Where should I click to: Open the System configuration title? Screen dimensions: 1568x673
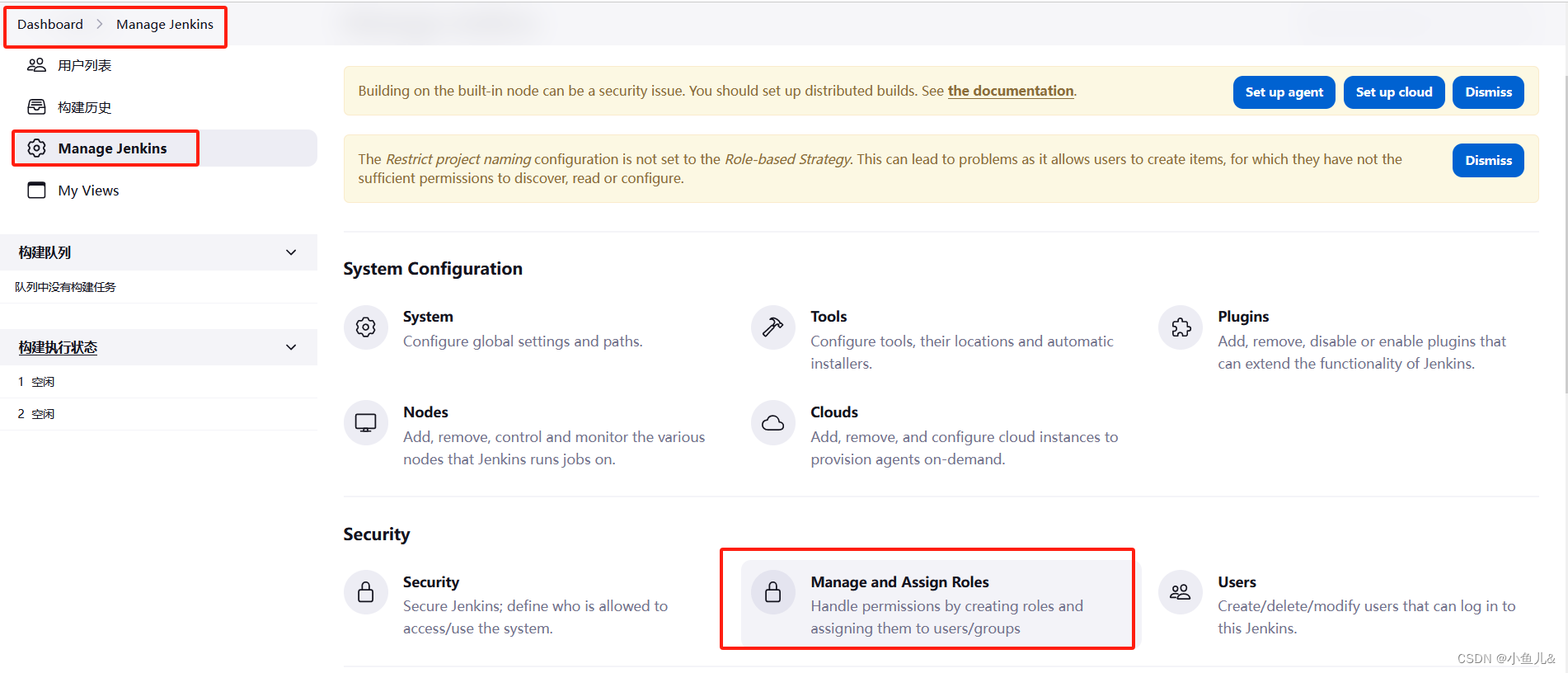428,317
